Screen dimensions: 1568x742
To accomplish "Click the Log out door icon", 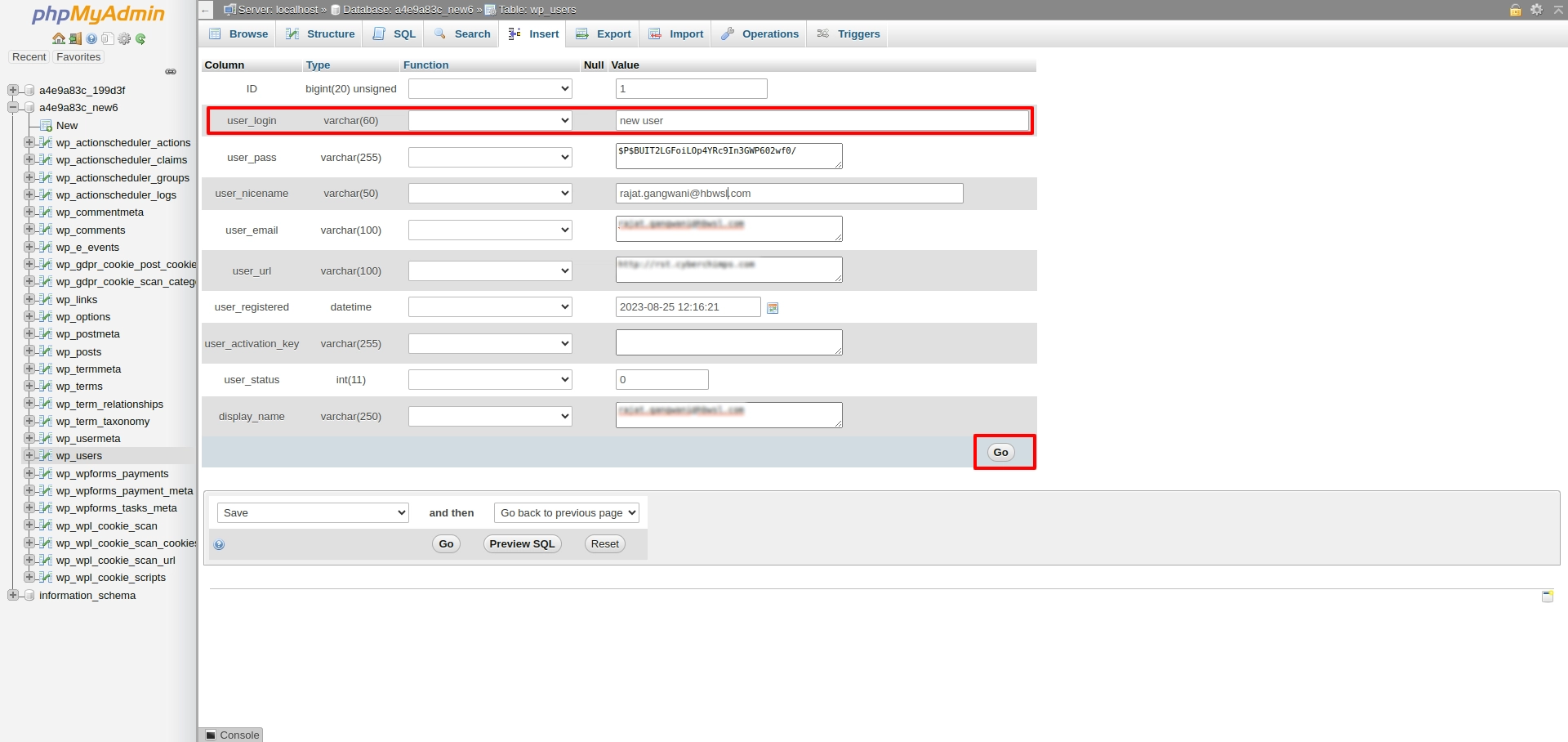I will 75,38.
